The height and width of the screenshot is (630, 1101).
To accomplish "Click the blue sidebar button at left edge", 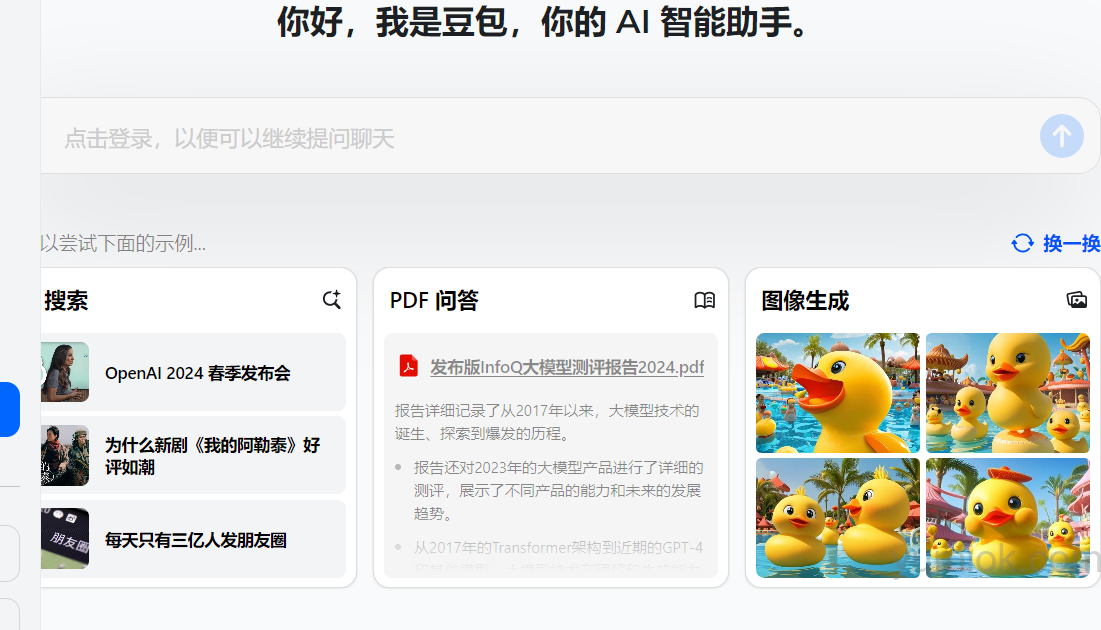I will [x=10, y=409].
